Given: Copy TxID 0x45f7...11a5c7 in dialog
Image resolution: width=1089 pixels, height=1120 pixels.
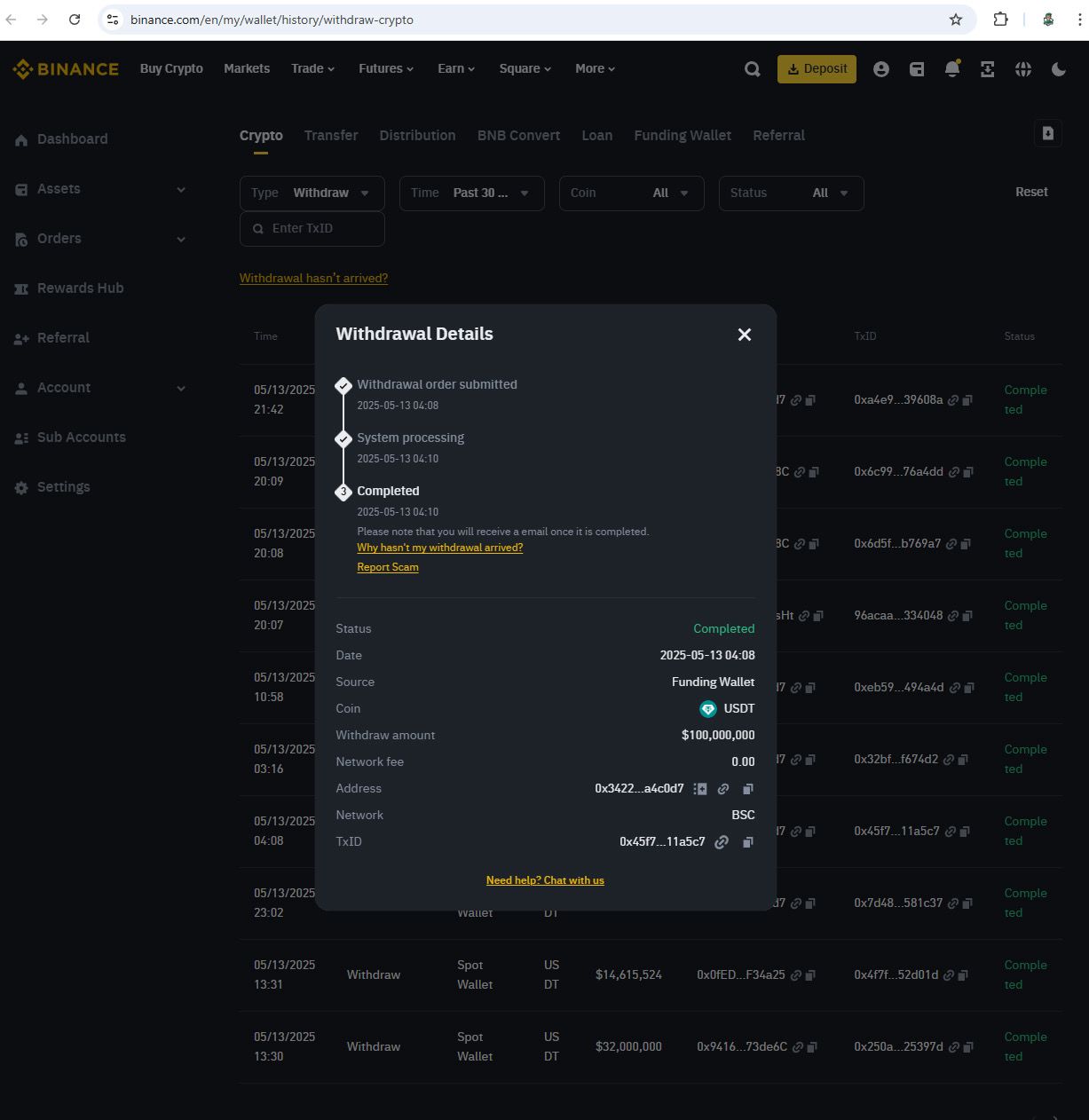Looking at the screenshot, I should click(x=748, y=842).
